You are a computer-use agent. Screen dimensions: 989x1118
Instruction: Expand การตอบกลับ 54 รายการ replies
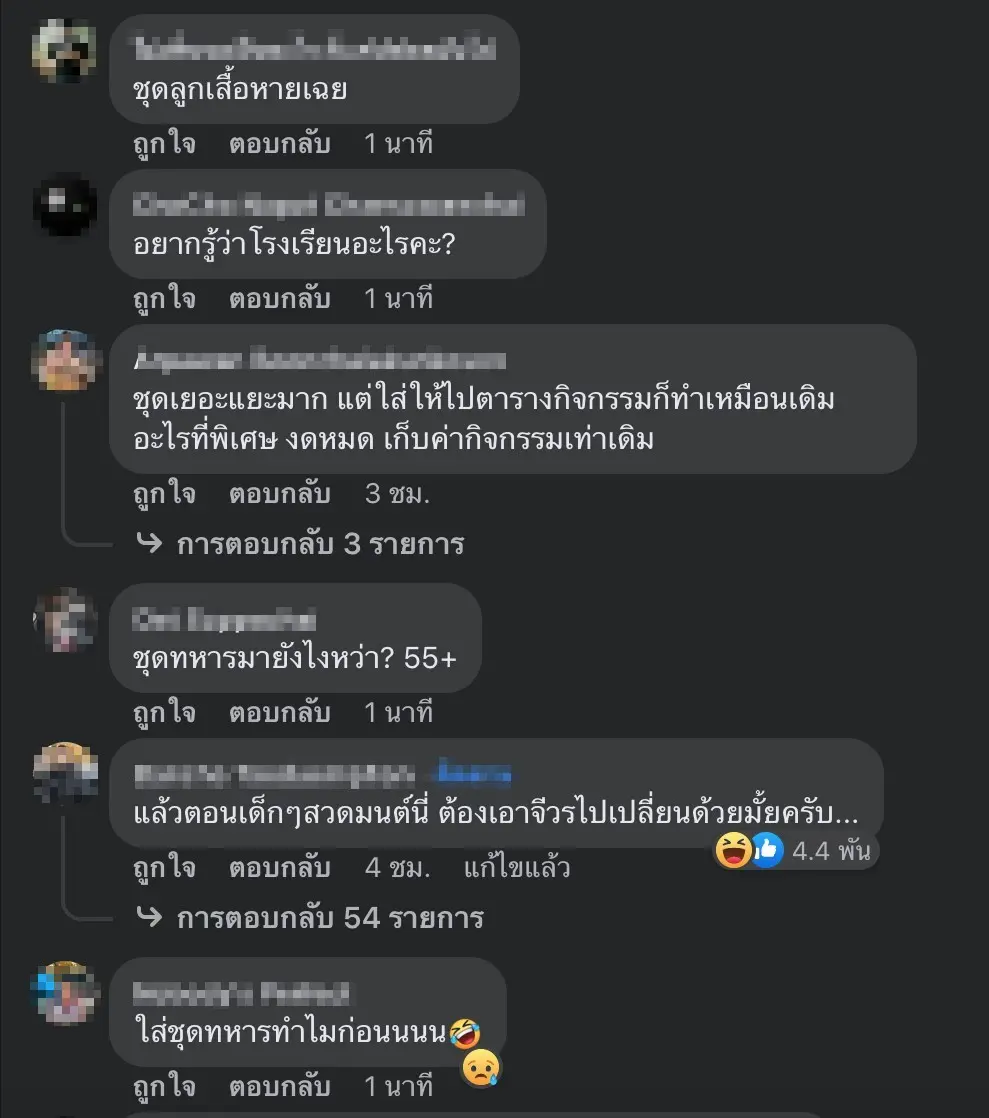(330, 918)
